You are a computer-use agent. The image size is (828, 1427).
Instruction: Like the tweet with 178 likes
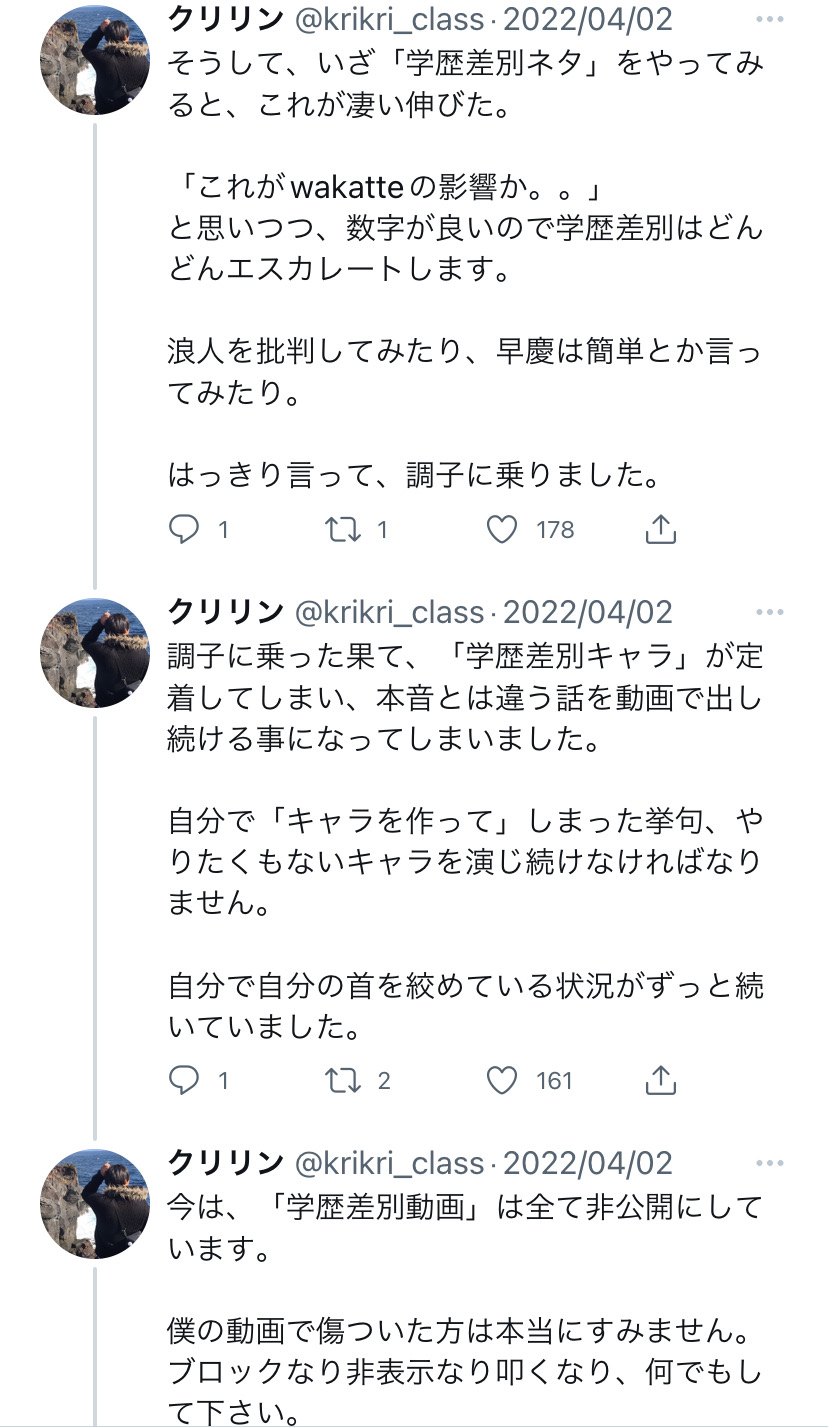tap(502, 529)
